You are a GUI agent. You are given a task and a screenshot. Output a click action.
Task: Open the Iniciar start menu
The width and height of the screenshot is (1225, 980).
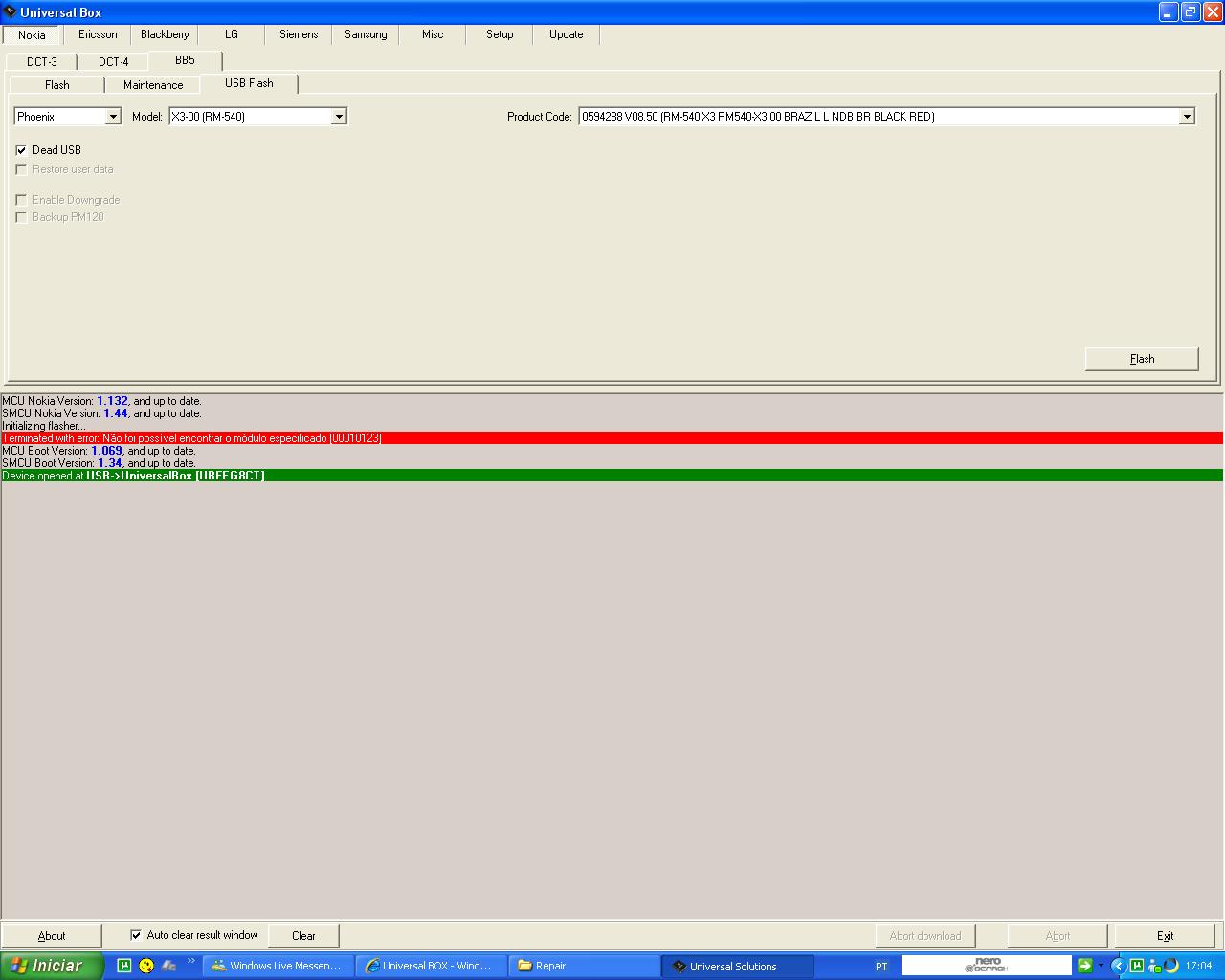pos(52,966)
